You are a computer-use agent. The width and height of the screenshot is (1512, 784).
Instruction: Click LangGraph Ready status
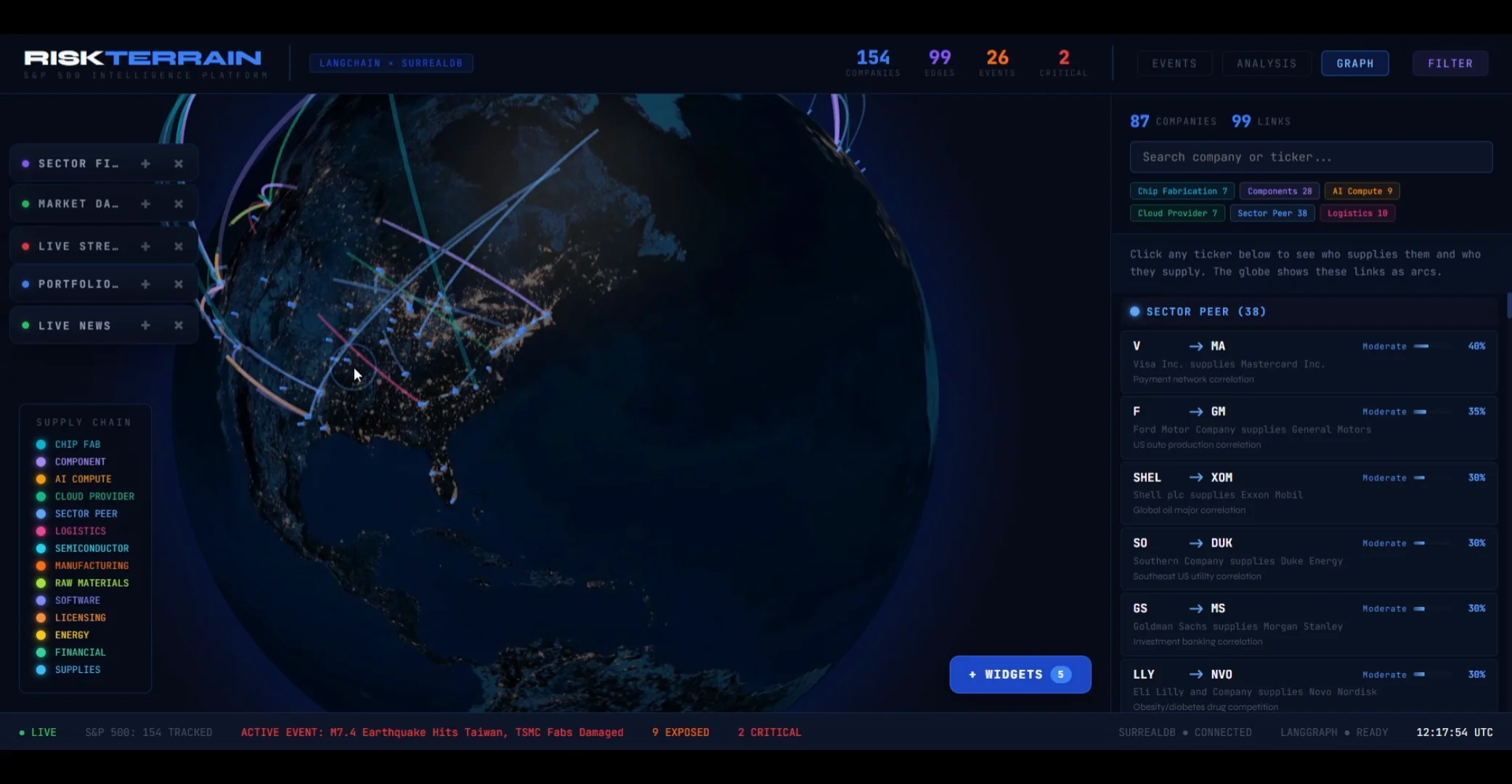[1334, 732]
